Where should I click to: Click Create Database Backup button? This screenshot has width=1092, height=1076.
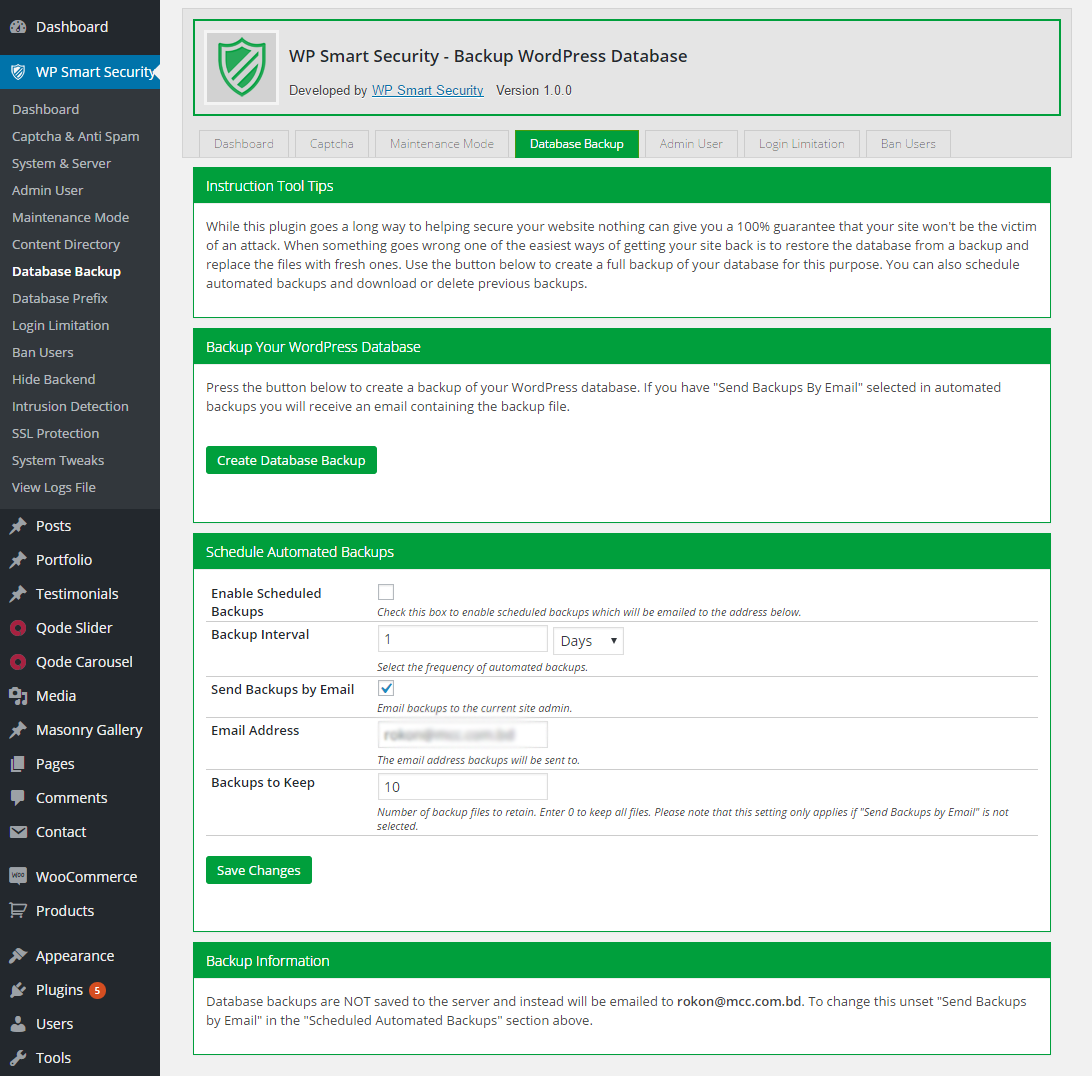[x=291, y=460]
